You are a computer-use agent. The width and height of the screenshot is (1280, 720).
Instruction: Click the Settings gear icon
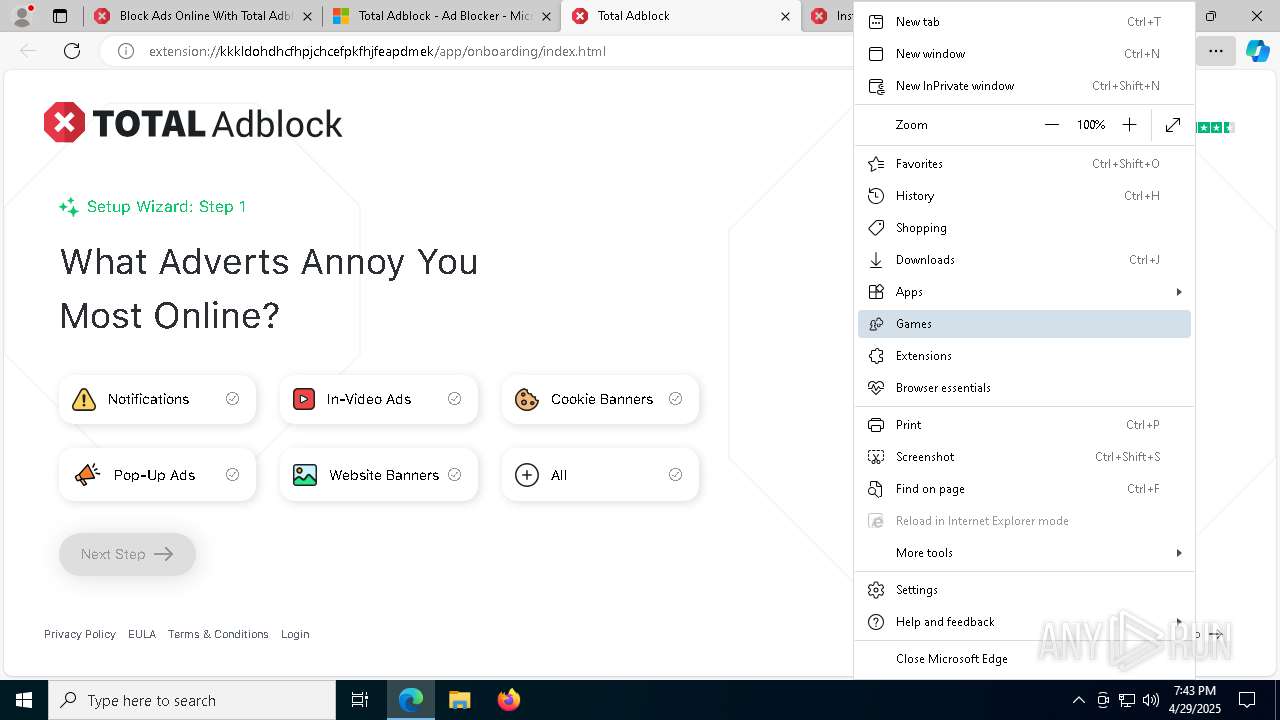876,590
